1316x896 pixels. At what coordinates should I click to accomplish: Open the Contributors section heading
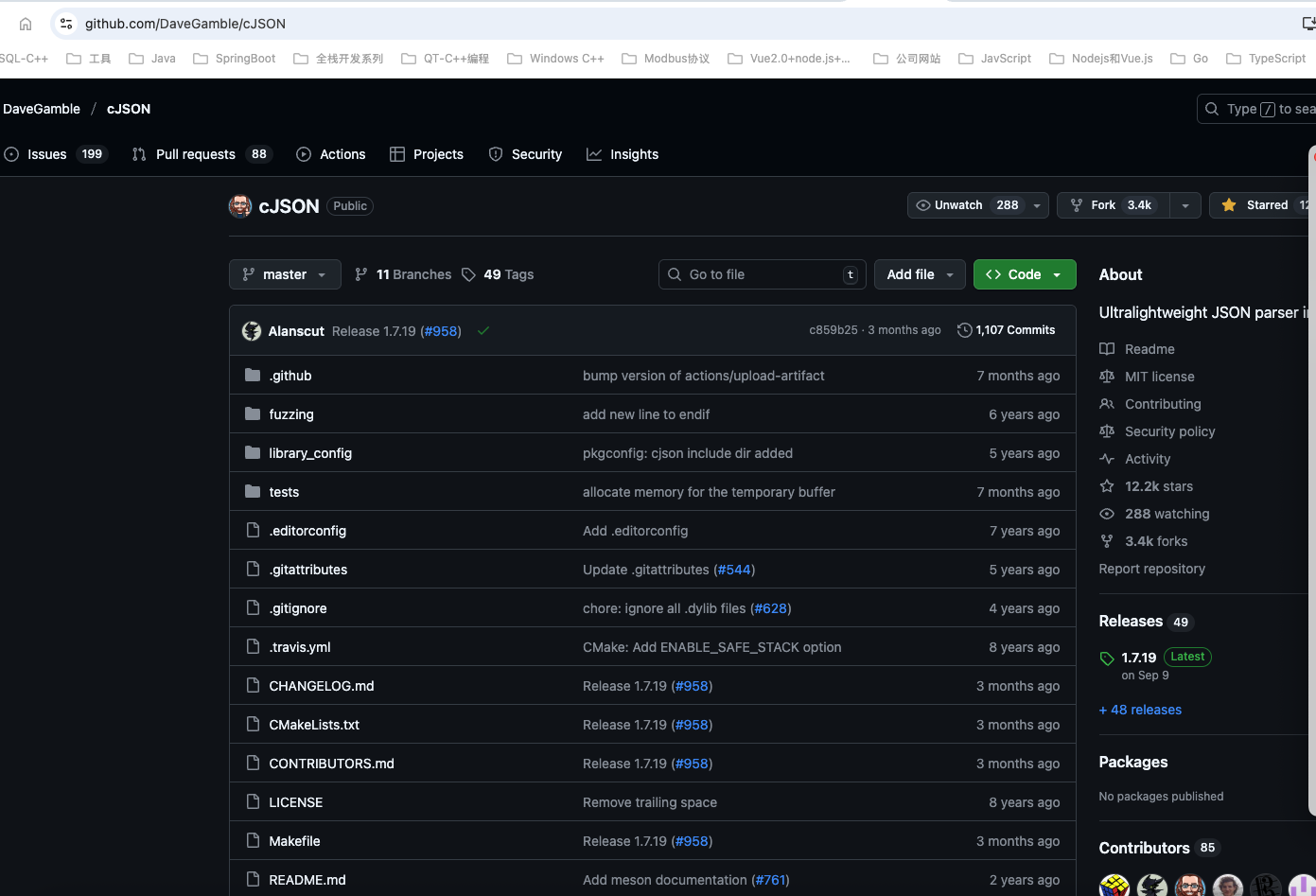(1144, 848)
